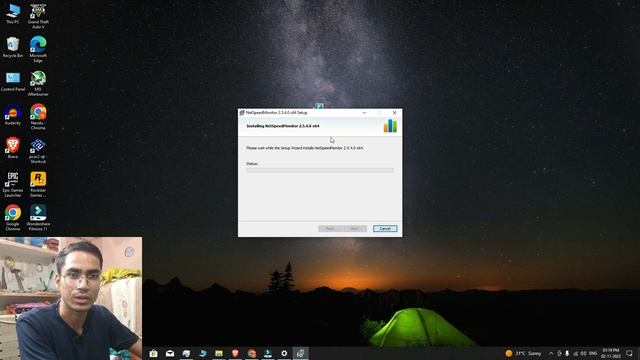640x360 pixels.
Task: Click the NetSpeedMonitor Setup title bar icon
Action: 242,113
